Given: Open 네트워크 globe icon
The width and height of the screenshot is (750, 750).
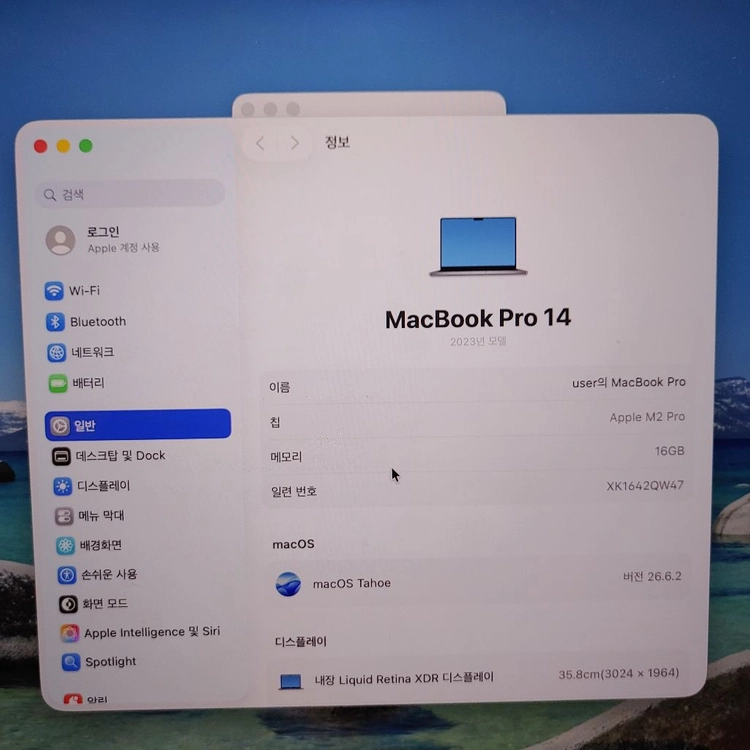Looking at the screenshot, I should pos(56,353).
